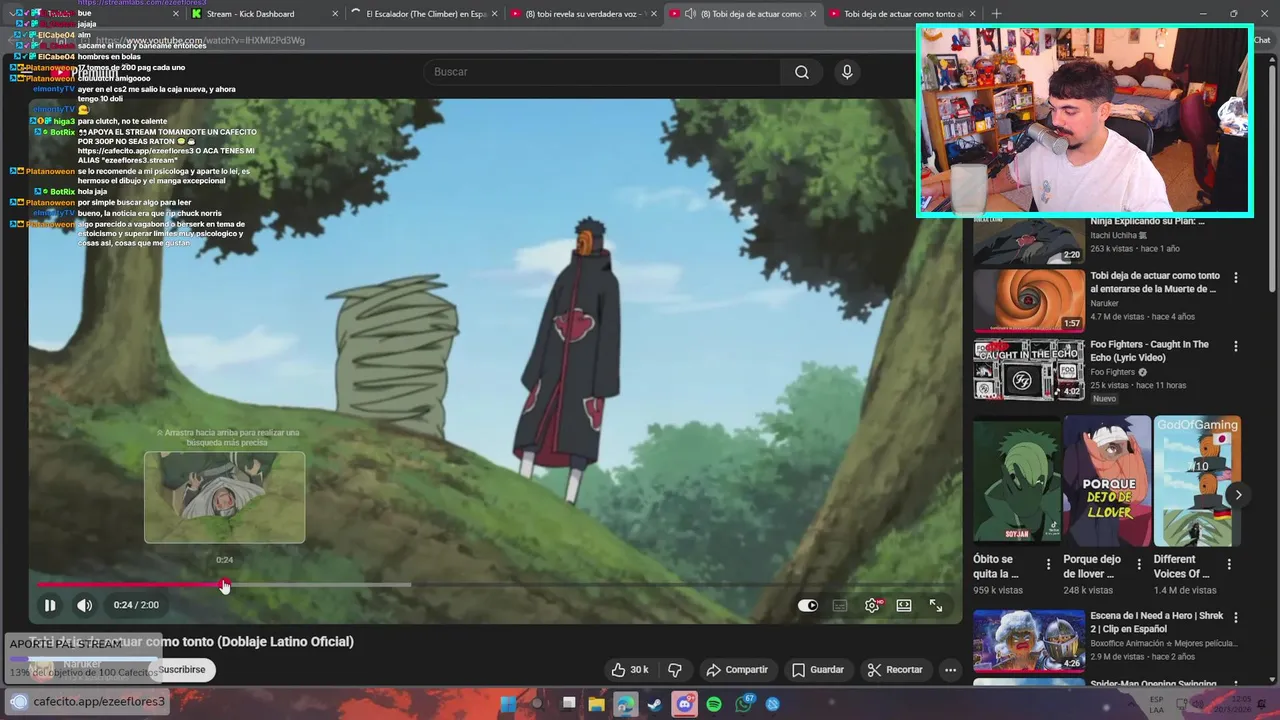Toggle the autoplay switch in player
Viewport: 1280px width, 720px height.
(807, 605)
